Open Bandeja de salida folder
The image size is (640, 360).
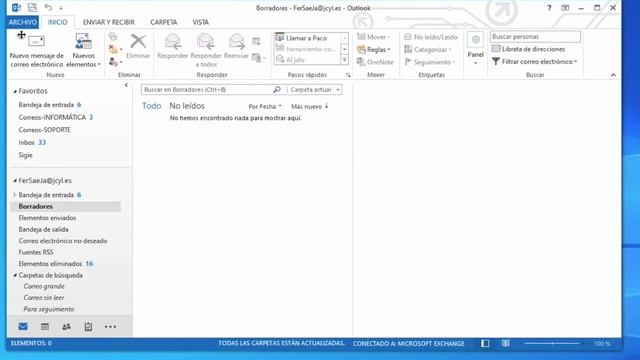tap(43, 229)
